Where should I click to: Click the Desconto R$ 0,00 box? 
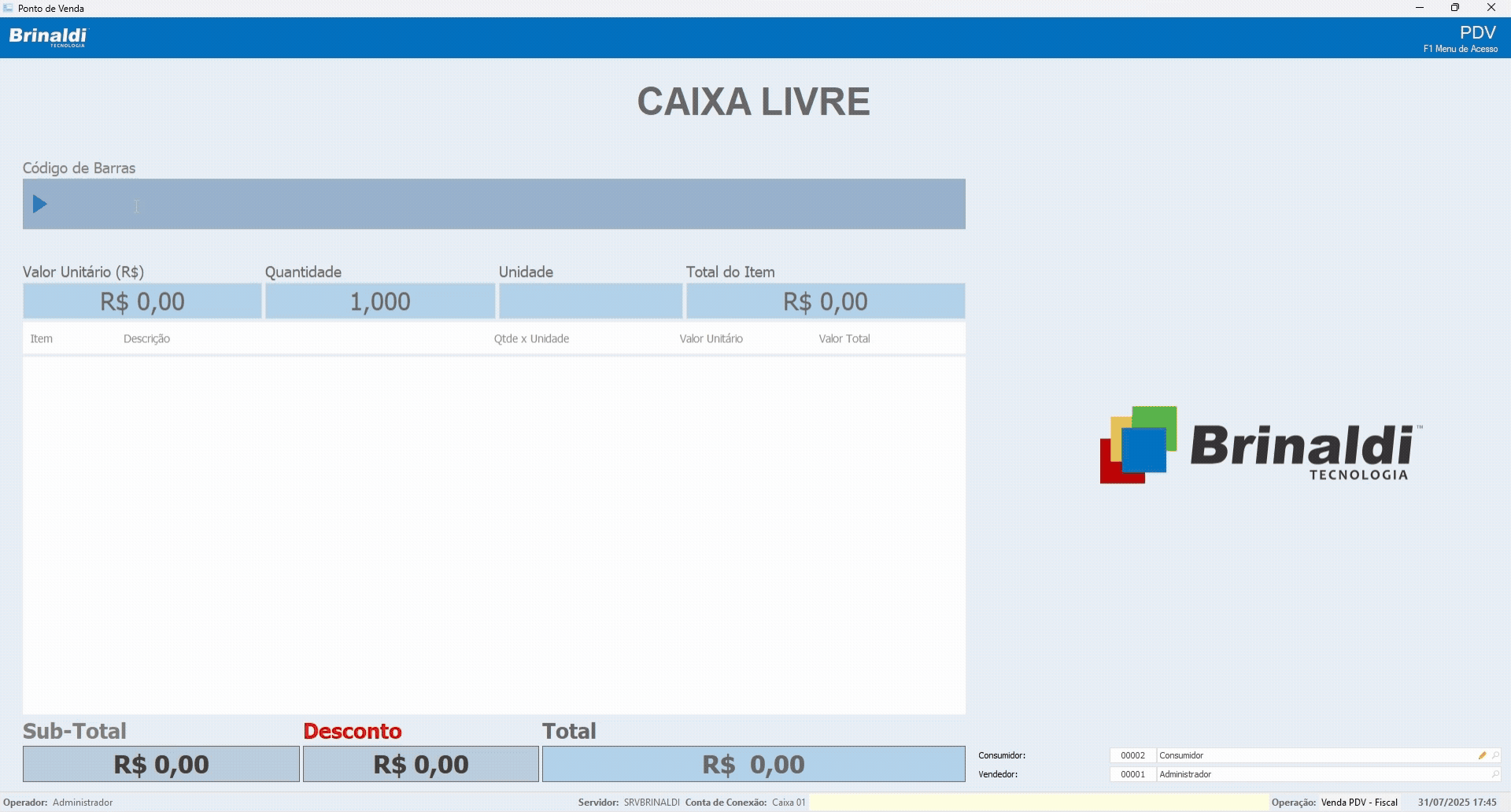tap(421, 764)
